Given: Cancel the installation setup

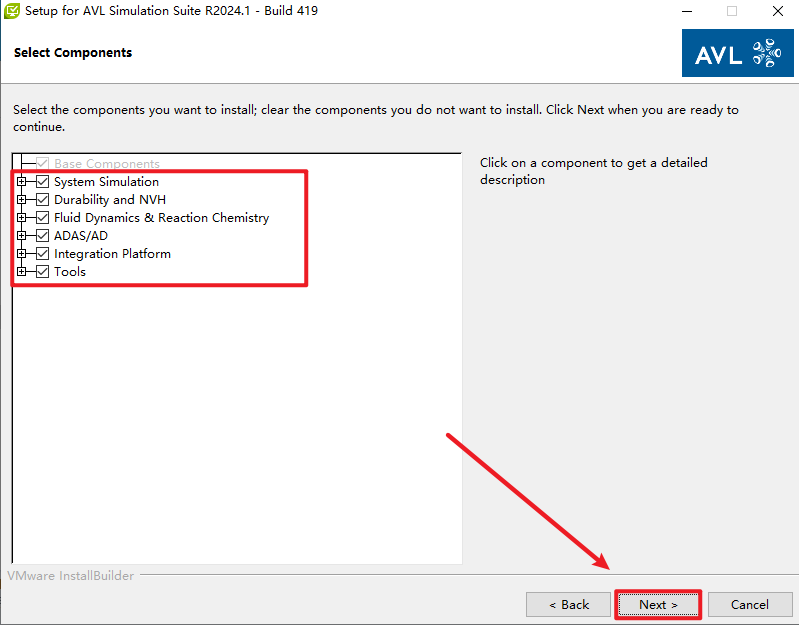Looking at the screenshot, I should tap(749, 604).
